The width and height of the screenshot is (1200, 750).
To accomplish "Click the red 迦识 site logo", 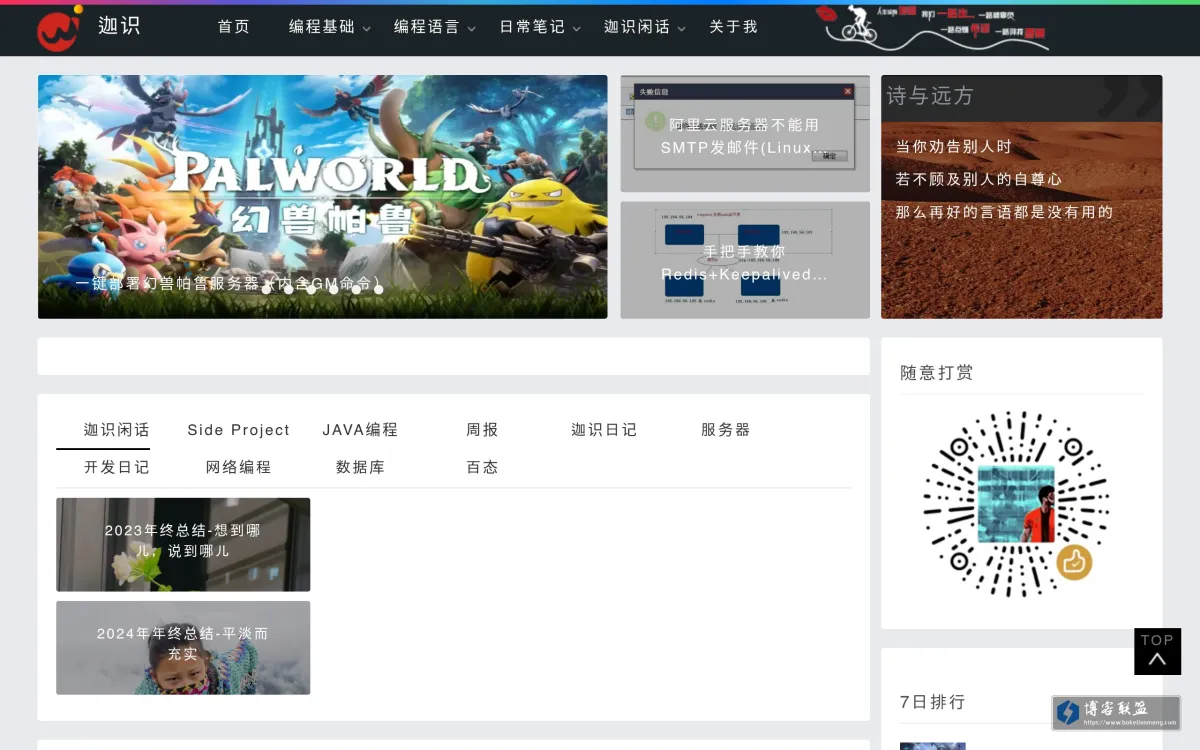I will [x=60, y=28].
